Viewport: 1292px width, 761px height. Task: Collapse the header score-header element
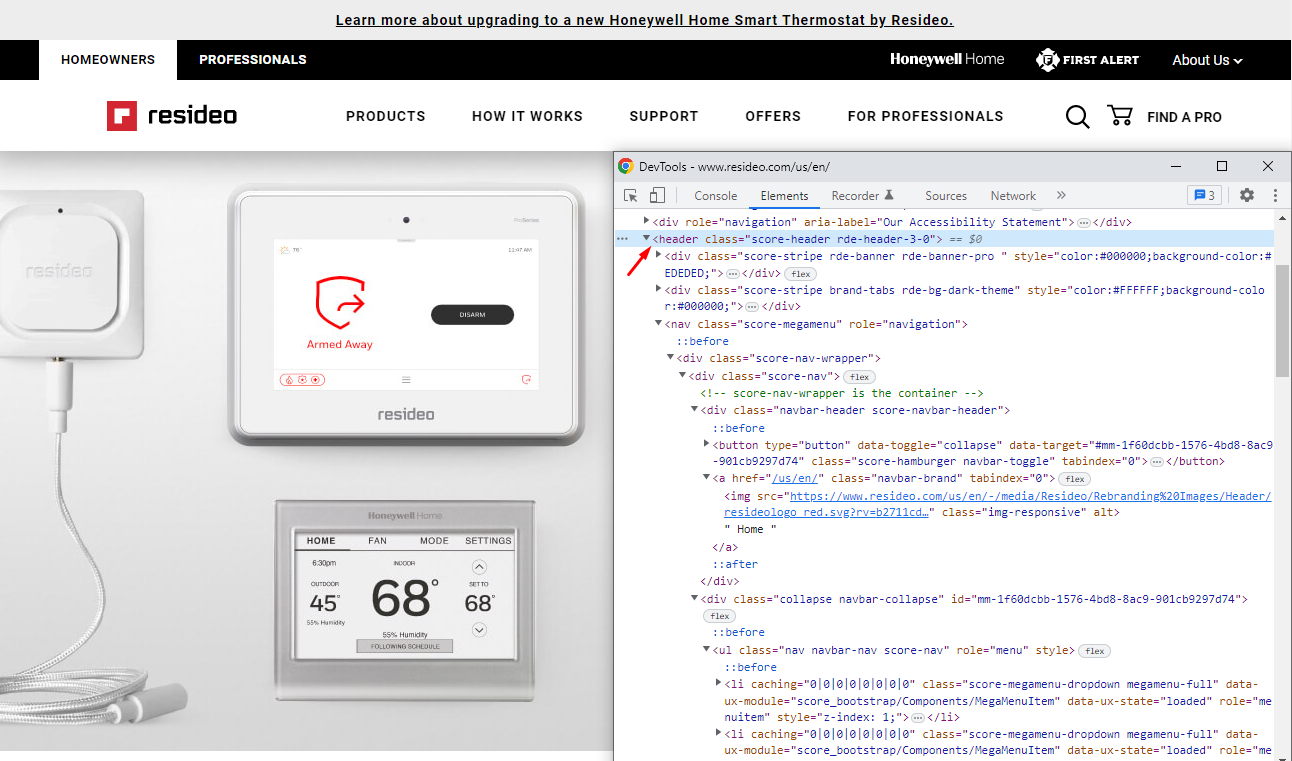coord(646,239)
